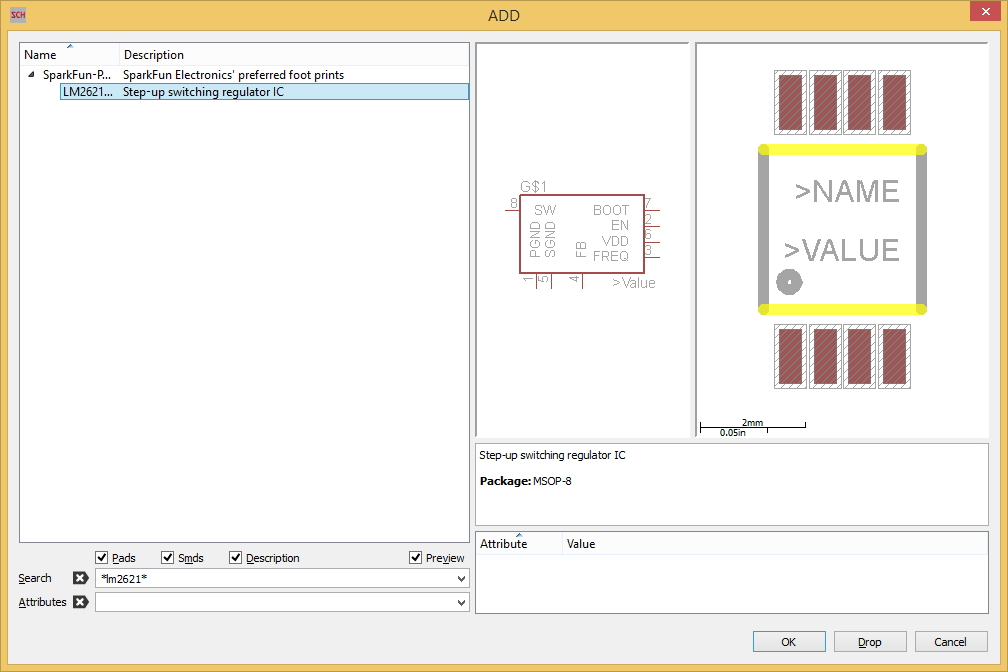Sort list by the Name column header
The image size is (1008, 672).
70,55
